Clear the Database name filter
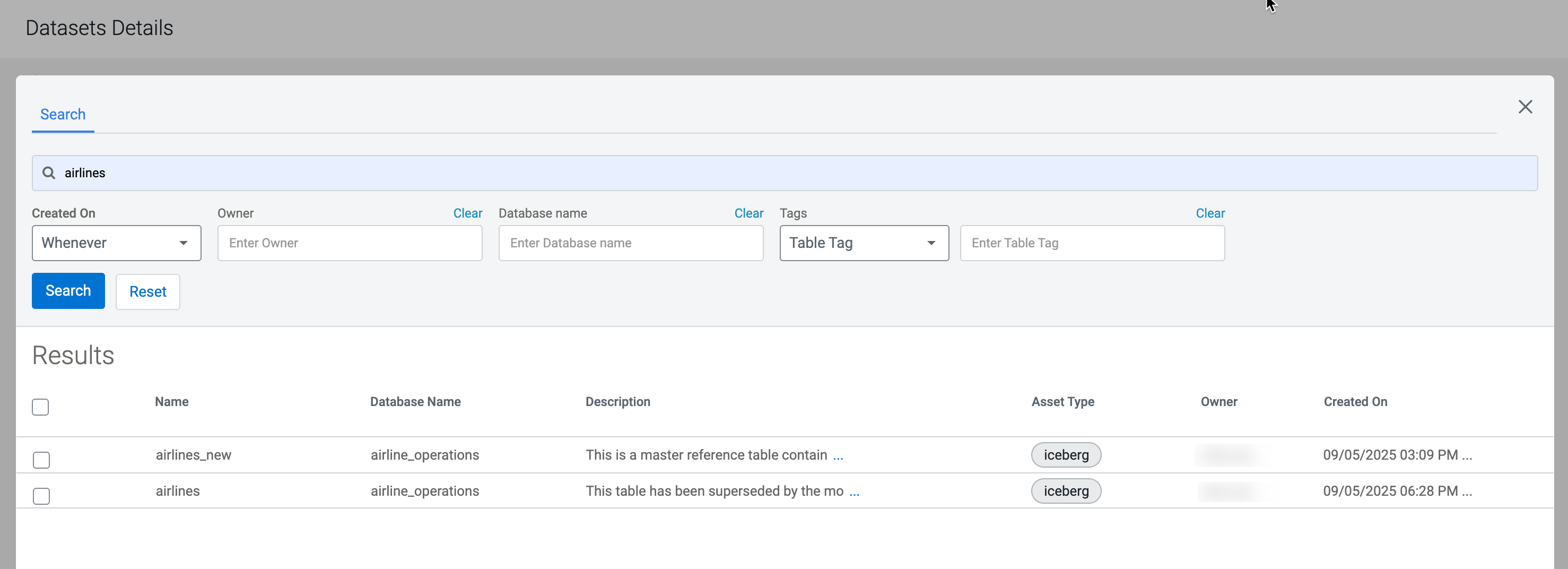1568x569 pixels. tap(748, 213)
